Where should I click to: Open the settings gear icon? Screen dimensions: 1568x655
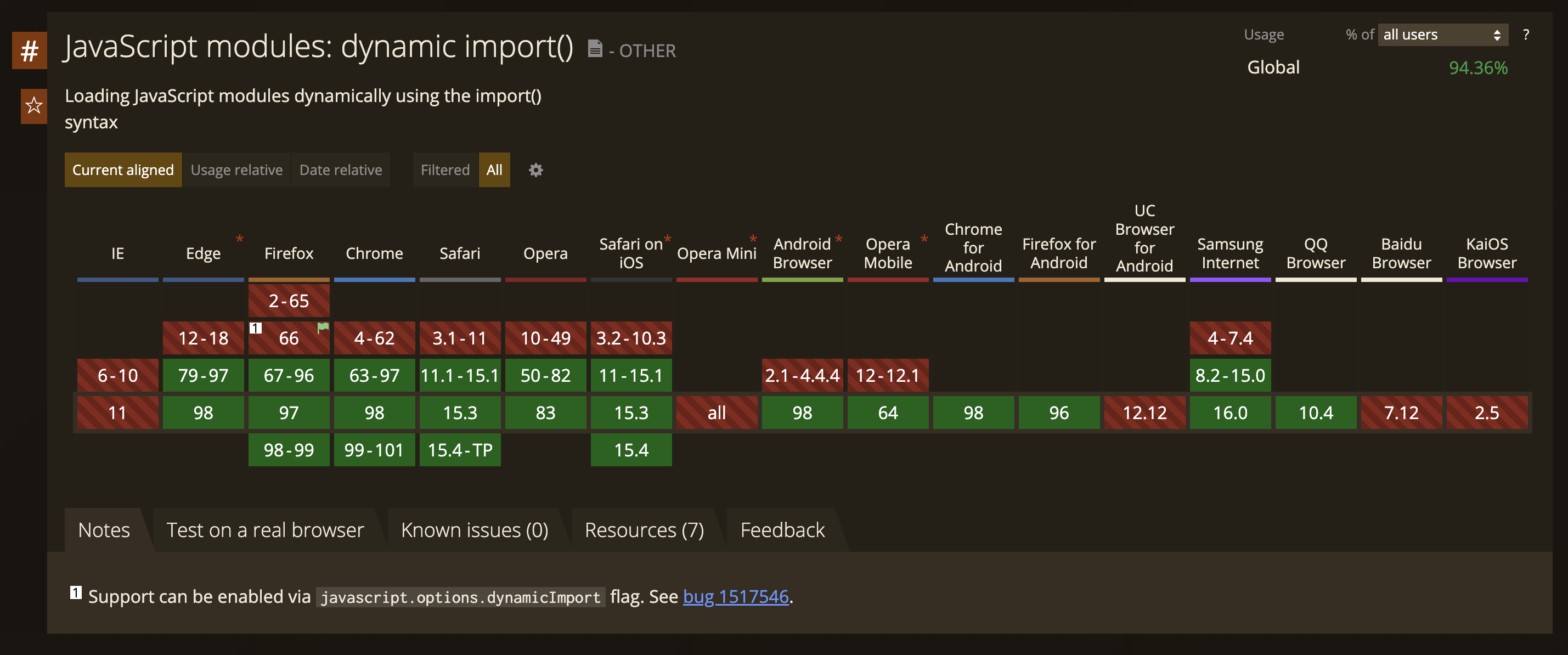[x=535, y=170]
